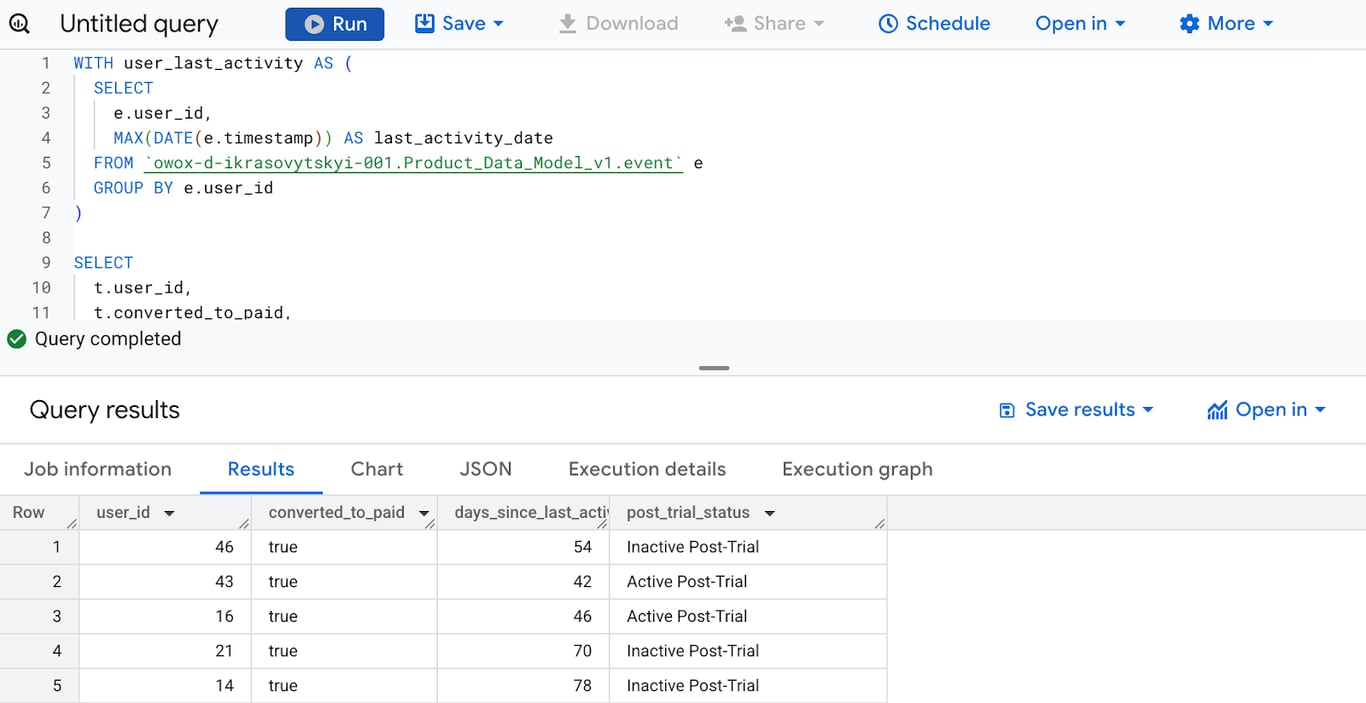Click user_id cell 43

click(x=165, y=582)
